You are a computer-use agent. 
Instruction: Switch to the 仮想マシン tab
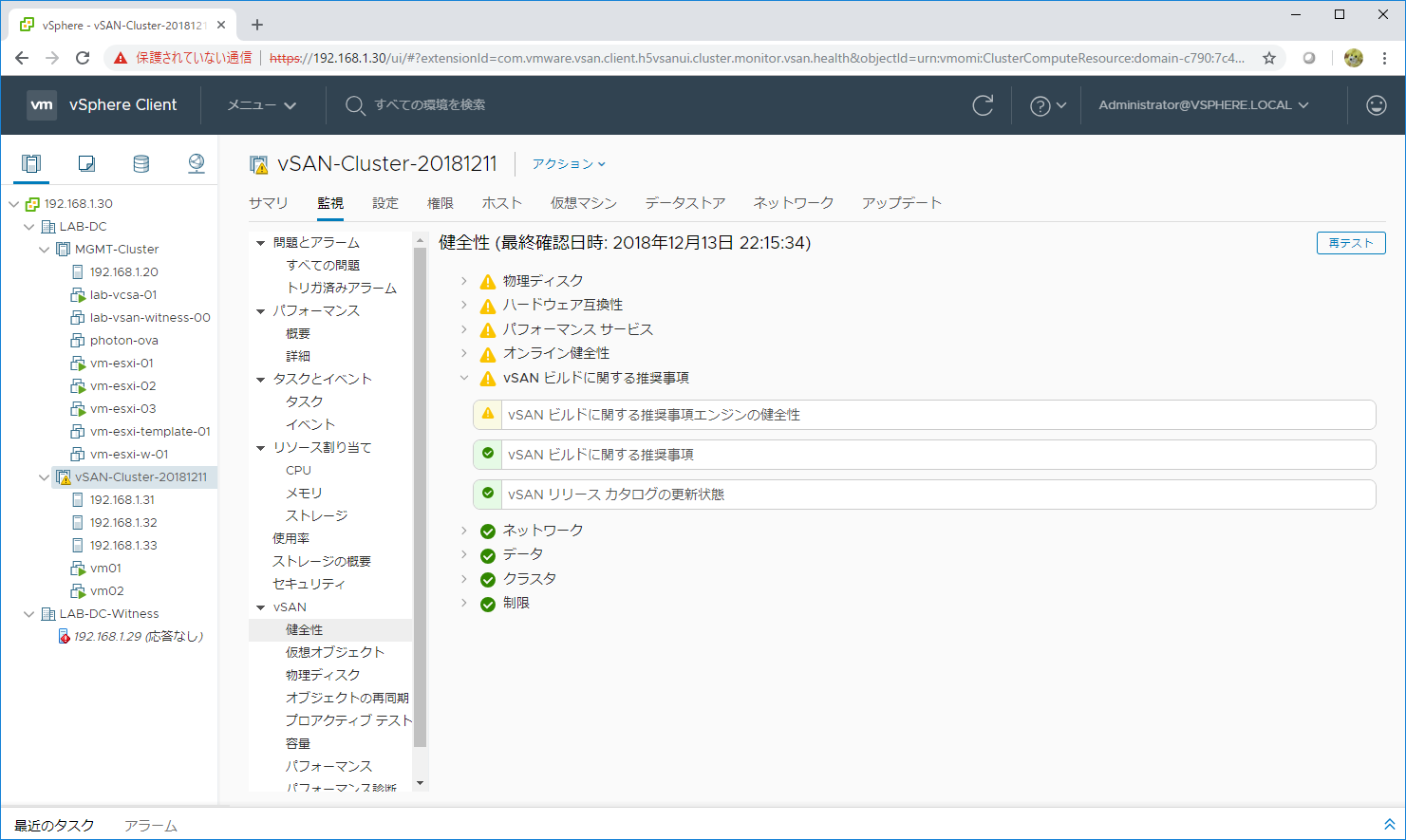584,203
